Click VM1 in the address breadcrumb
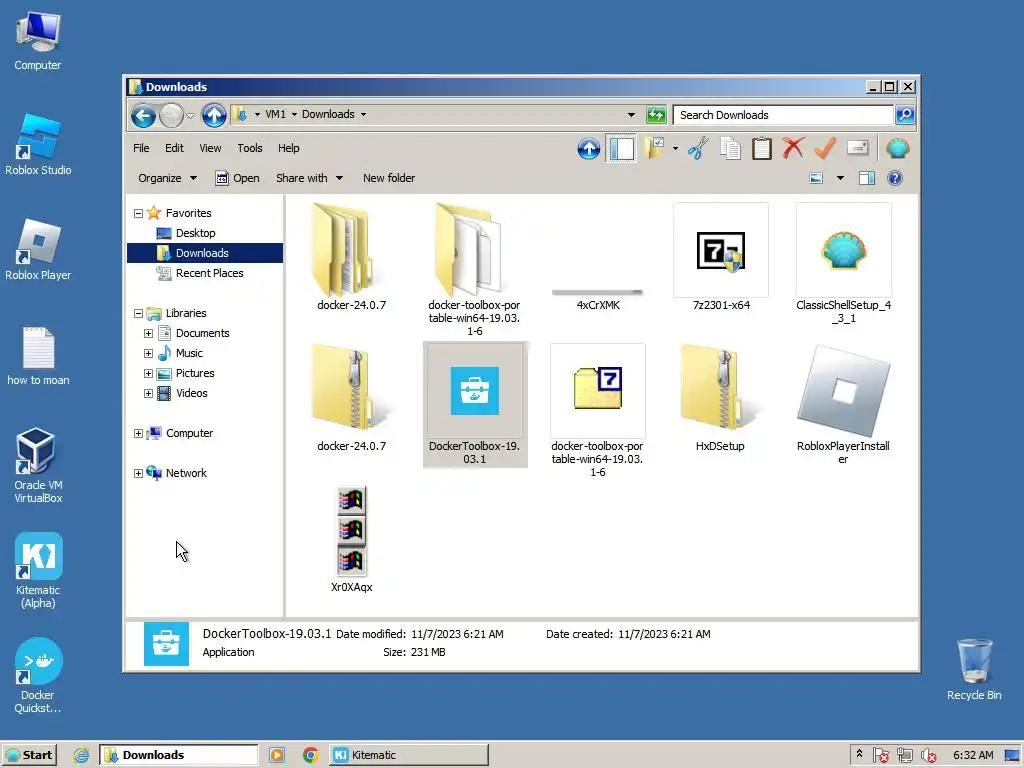Viewport: 1024px width, 768px height. click(275, 114)
